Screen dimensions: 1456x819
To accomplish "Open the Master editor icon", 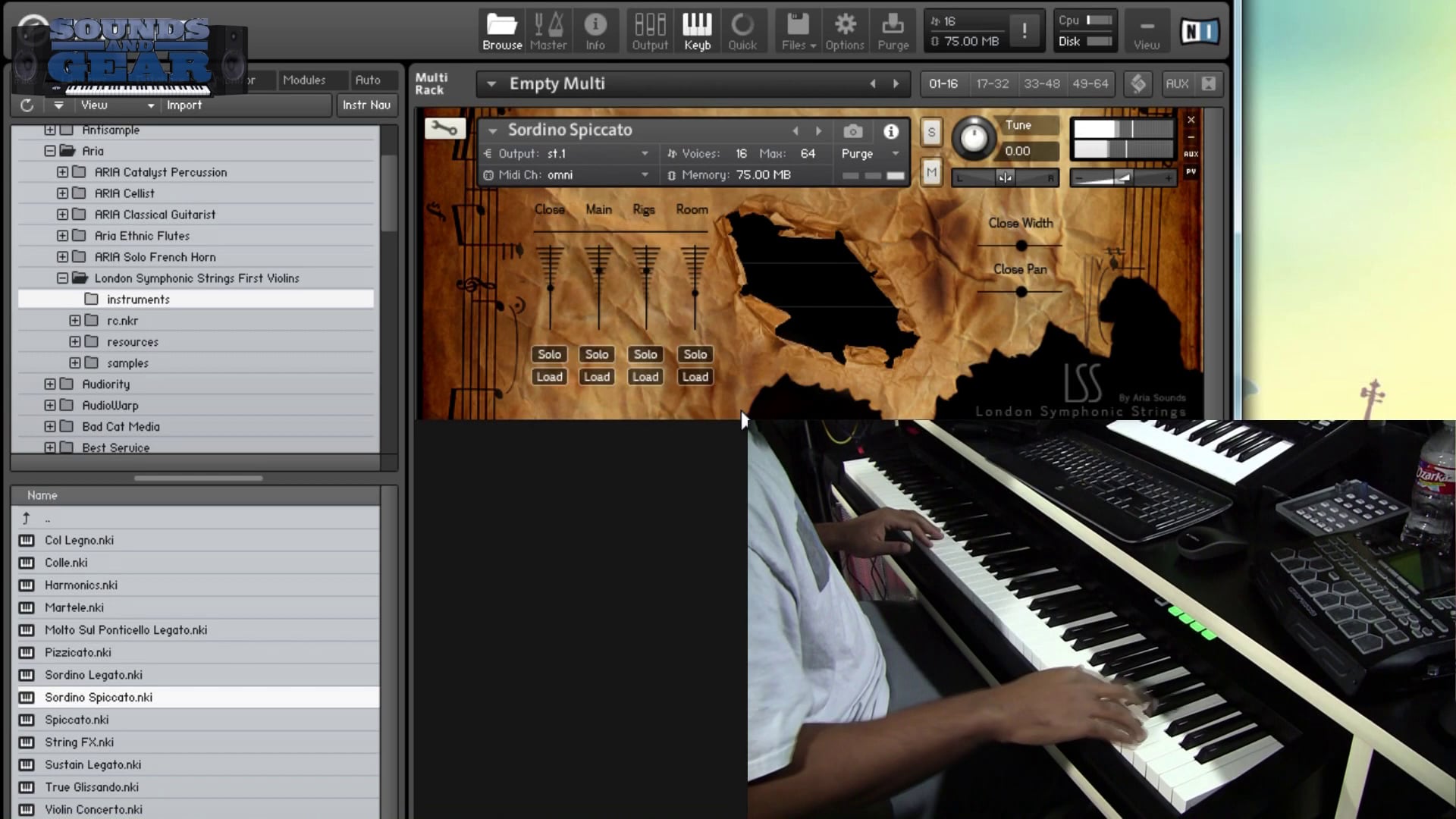I will point(548,31).
